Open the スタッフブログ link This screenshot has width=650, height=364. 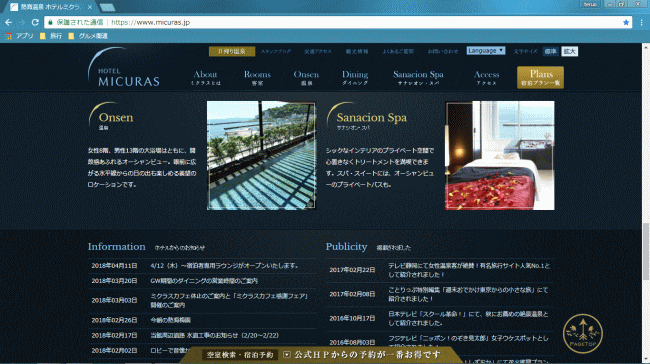276,51
